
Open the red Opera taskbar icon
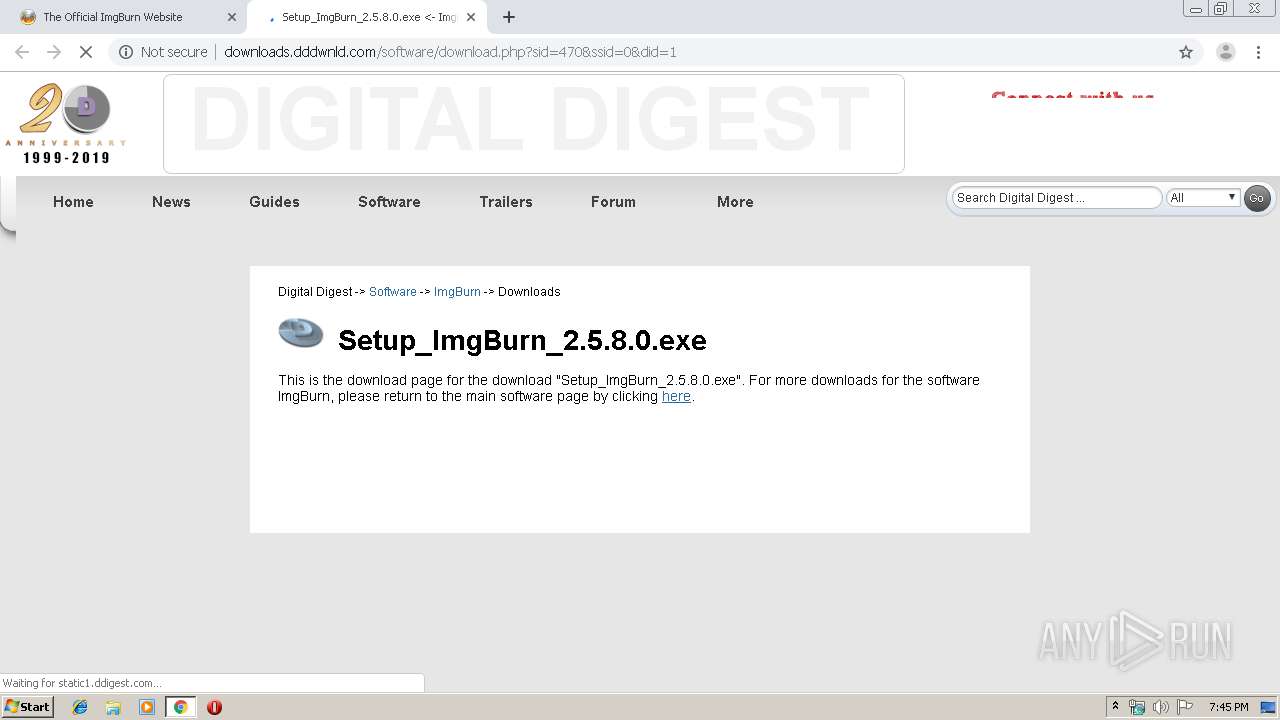(214, 707)
